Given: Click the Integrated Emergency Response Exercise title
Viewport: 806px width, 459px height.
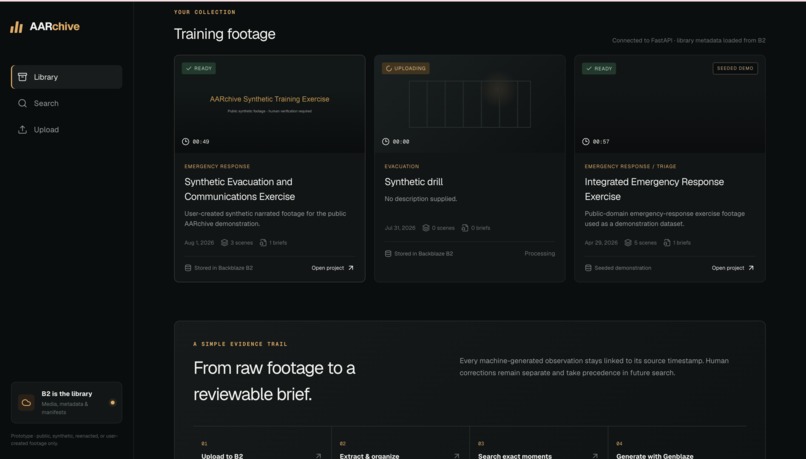Looking at the screenshot, I should [x=654, y=189].
